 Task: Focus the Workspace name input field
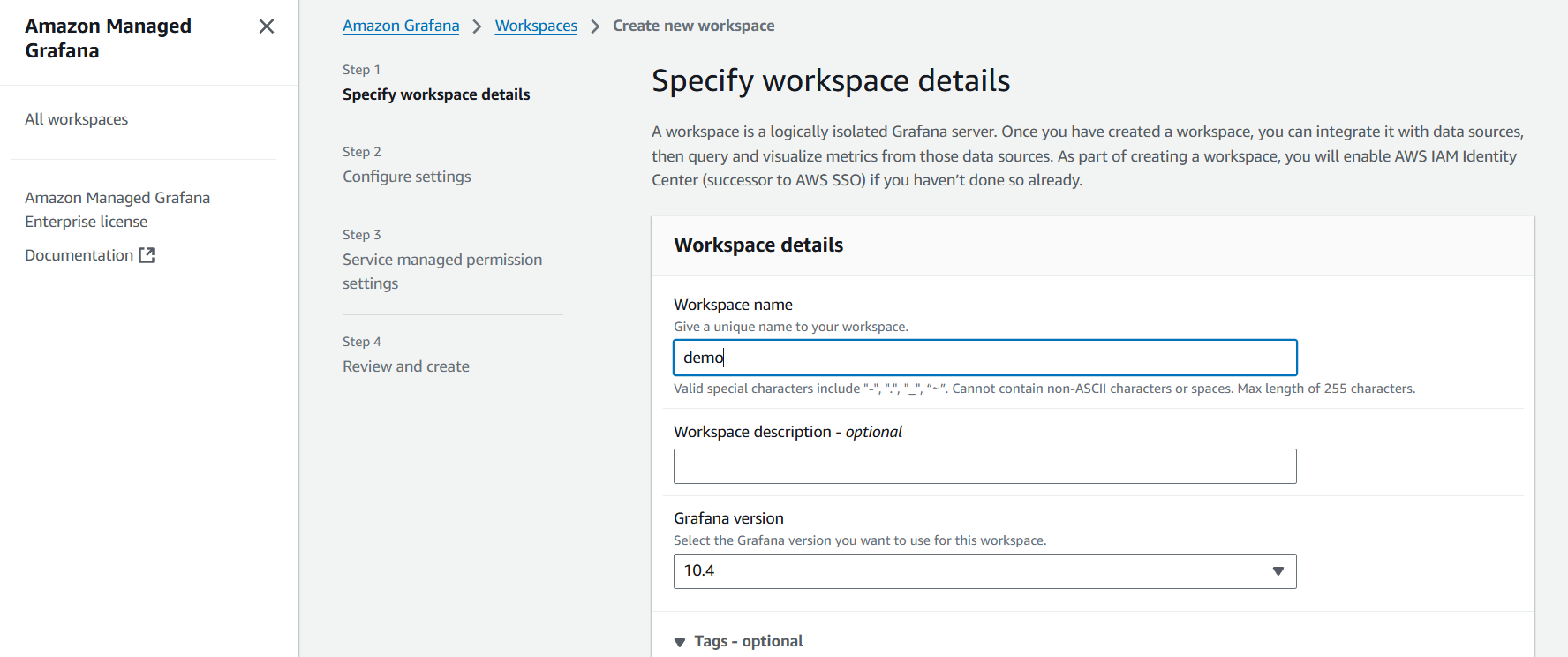point(985,358)
